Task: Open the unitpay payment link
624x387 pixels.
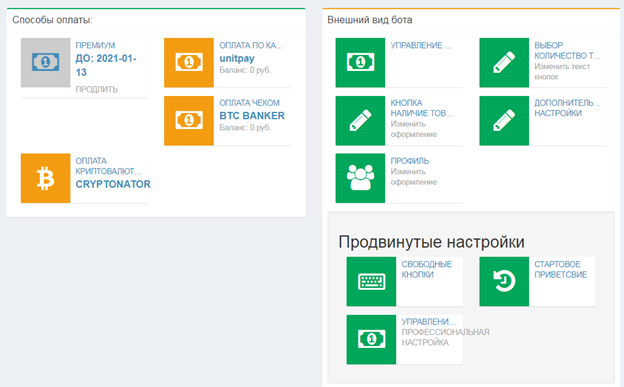Action: (237, 58)
